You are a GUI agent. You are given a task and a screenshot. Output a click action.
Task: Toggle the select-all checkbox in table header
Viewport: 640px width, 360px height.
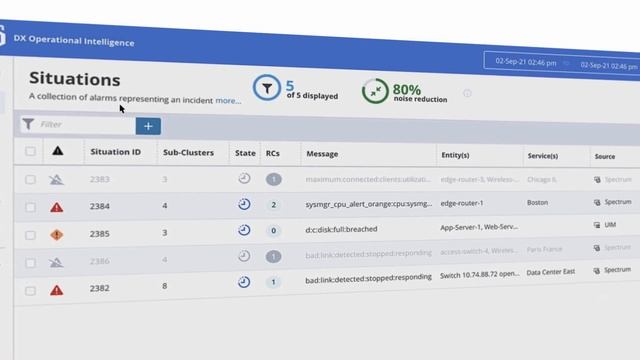click(30, 151)
